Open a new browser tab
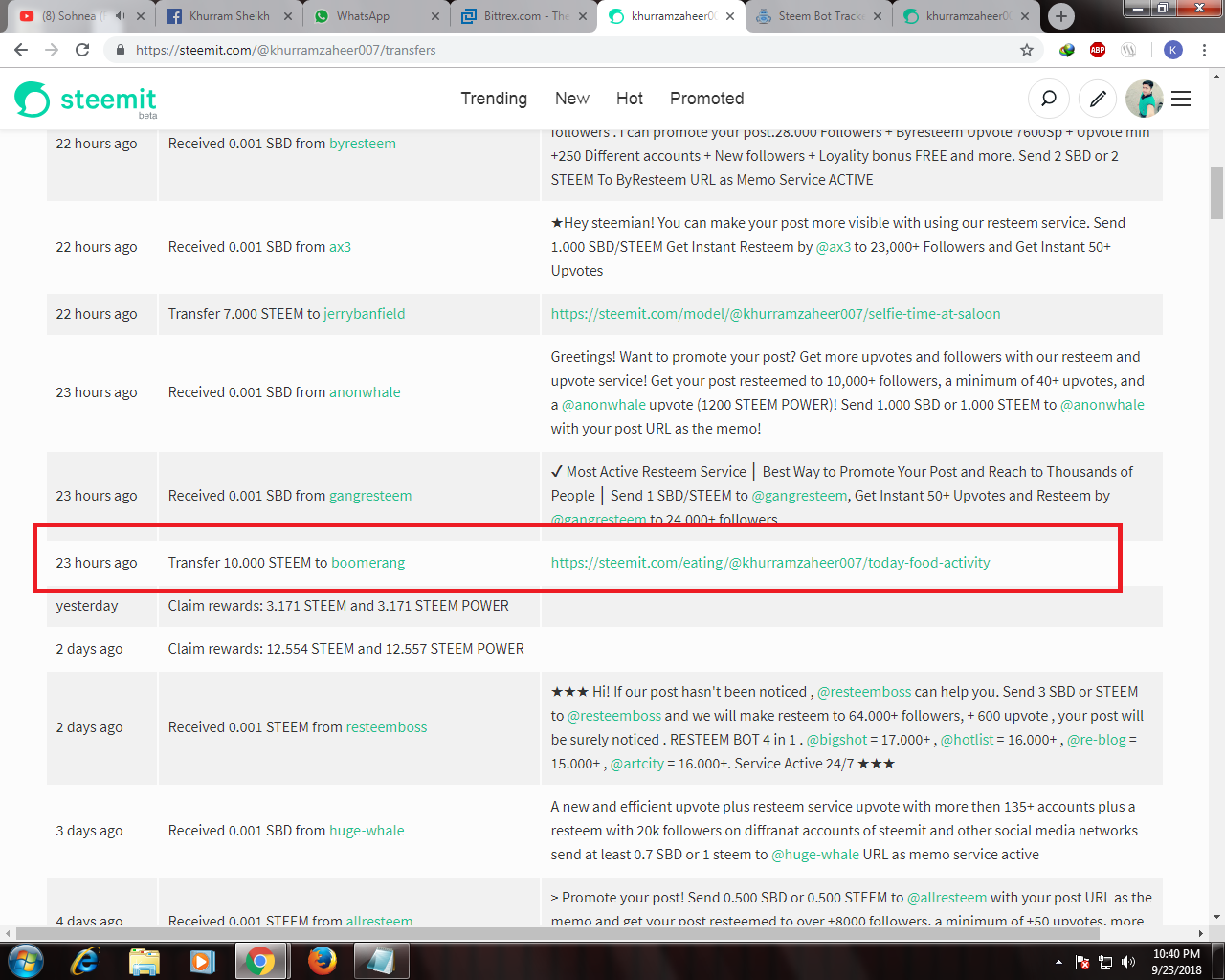 [1060, 16]
